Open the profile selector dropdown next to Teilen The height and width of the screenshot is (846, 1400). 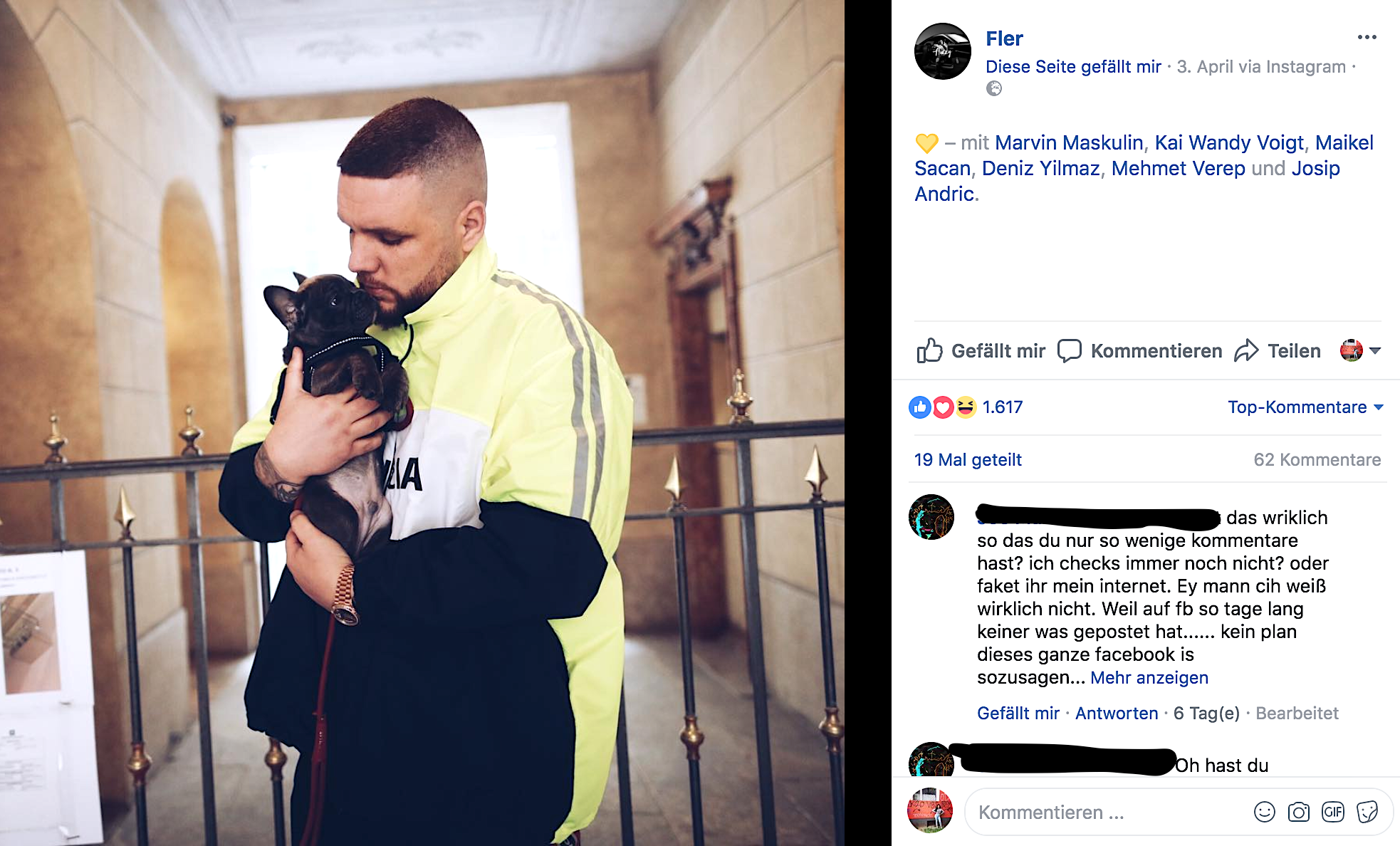point(1360,350)
